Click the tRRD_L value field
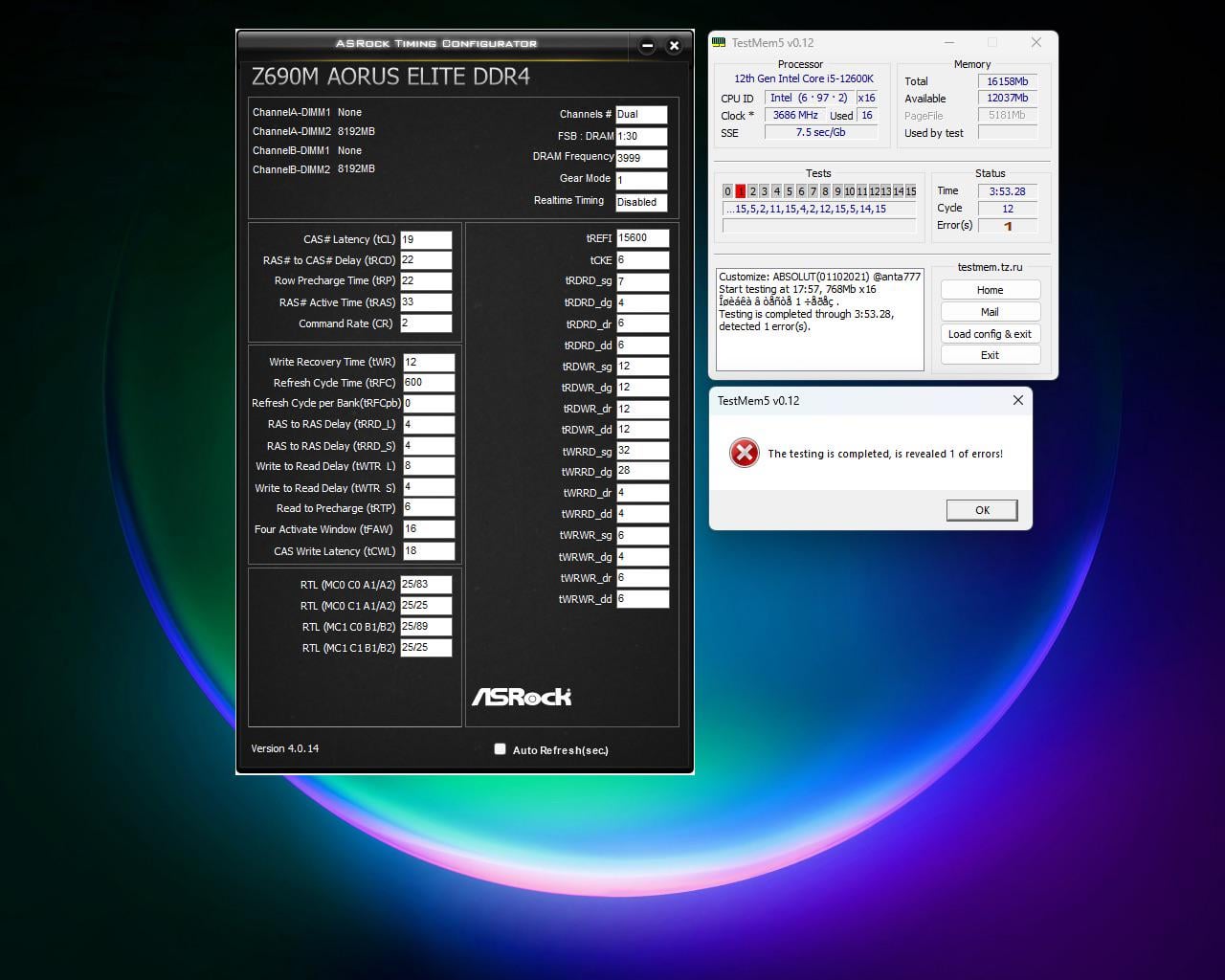This screenshot has width=1225, height=980. click(x=429, y=425)
